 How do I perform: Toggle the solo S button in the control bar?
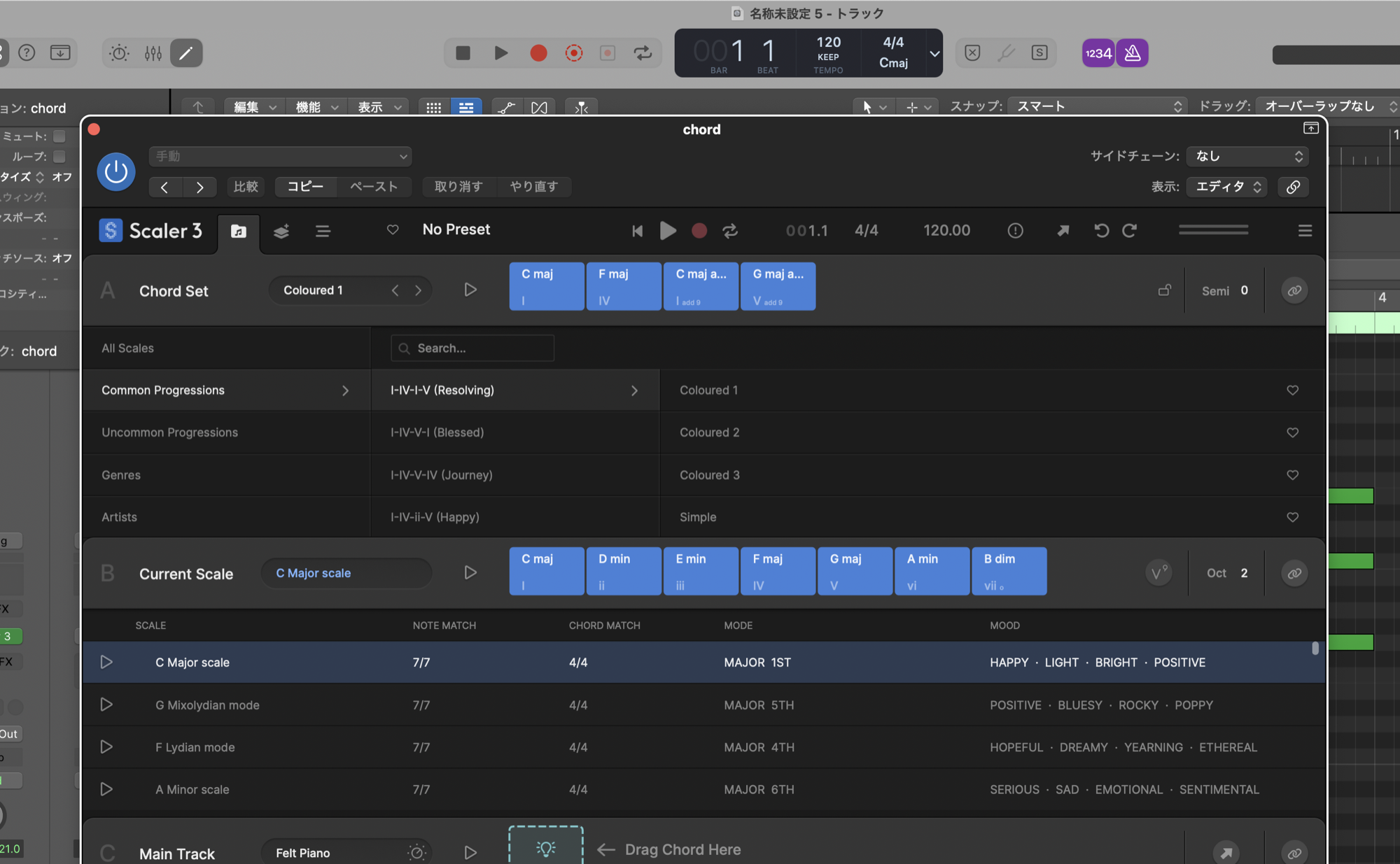(x=1039, y=53)
